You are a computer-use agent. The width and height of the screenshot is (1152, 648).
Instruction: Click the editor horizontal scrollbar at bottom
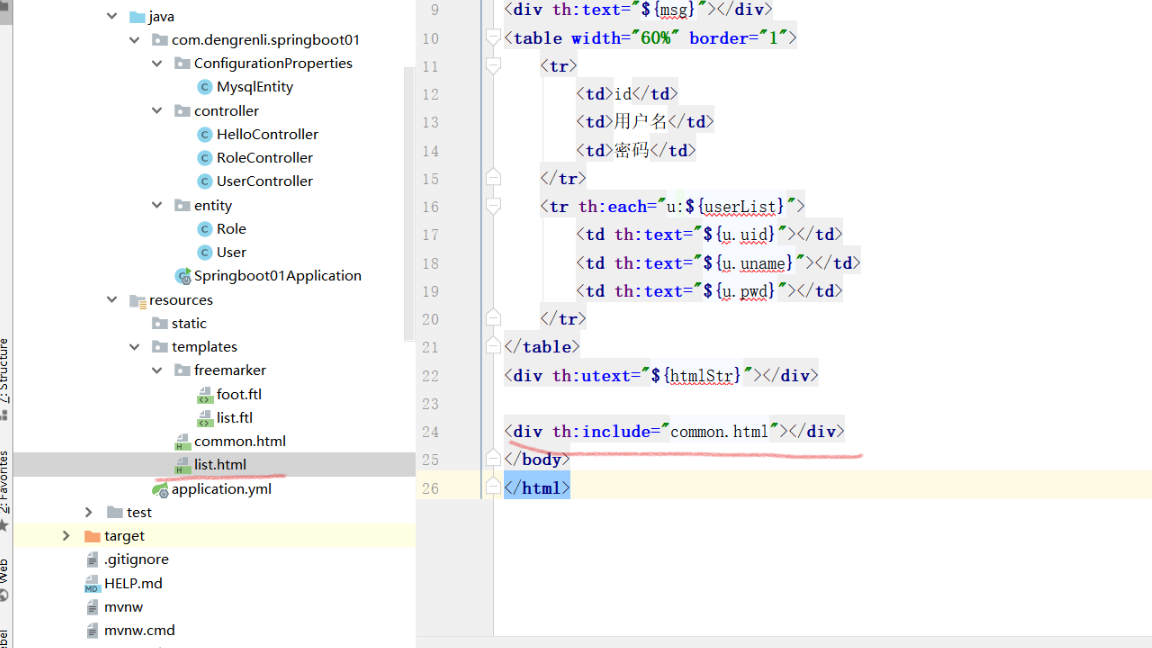click(x=784, y=642)
